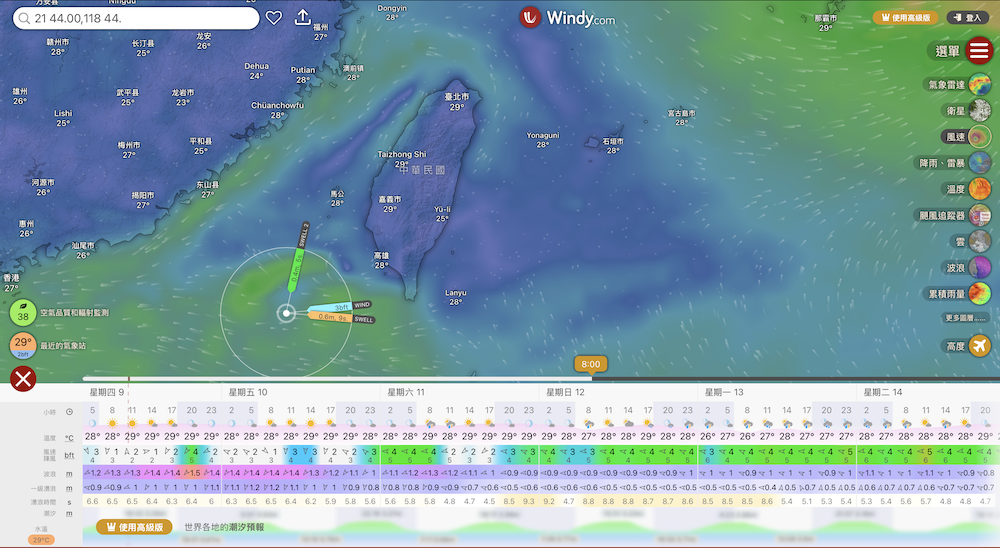1000x548 pixels.
Task: Close forecast panel with red X button
Action: 23,379
